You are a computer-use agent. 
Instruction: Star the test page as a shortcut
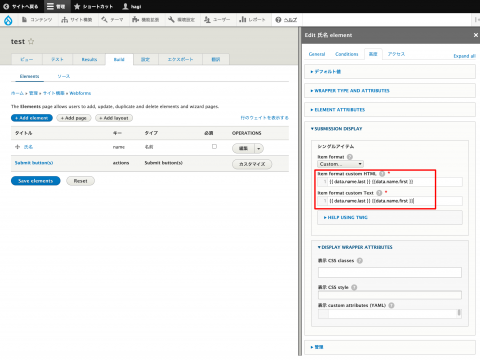(x=31, y=41)
